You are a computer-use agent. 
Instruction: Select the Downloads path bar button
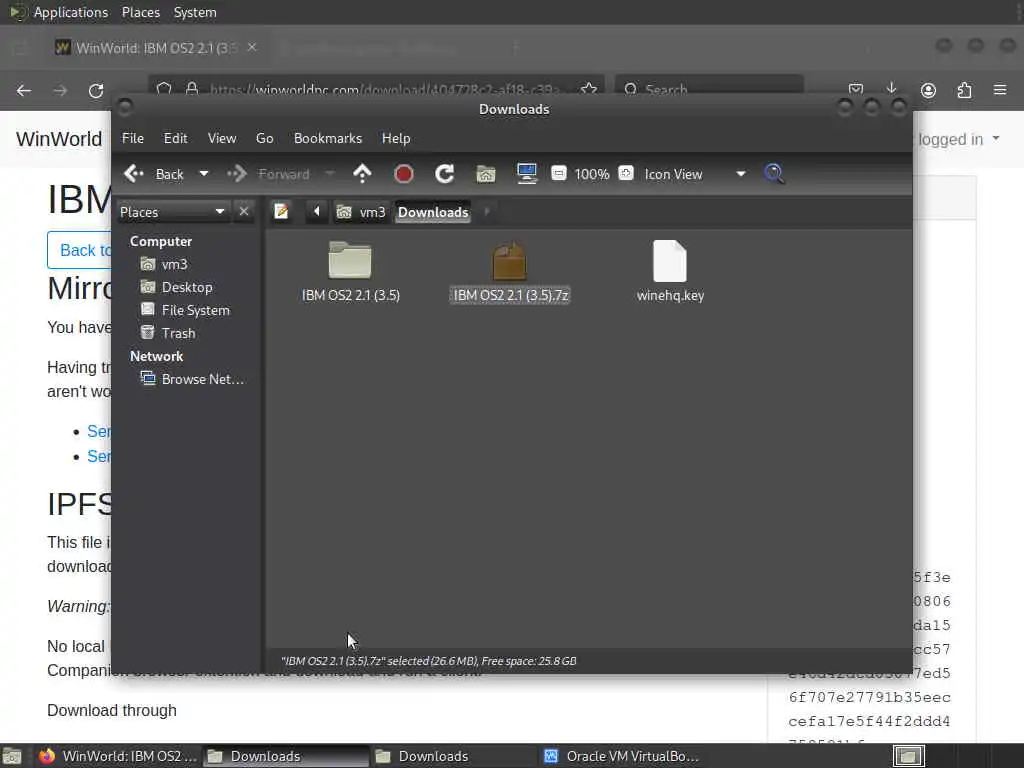click(x=433, y=212)
